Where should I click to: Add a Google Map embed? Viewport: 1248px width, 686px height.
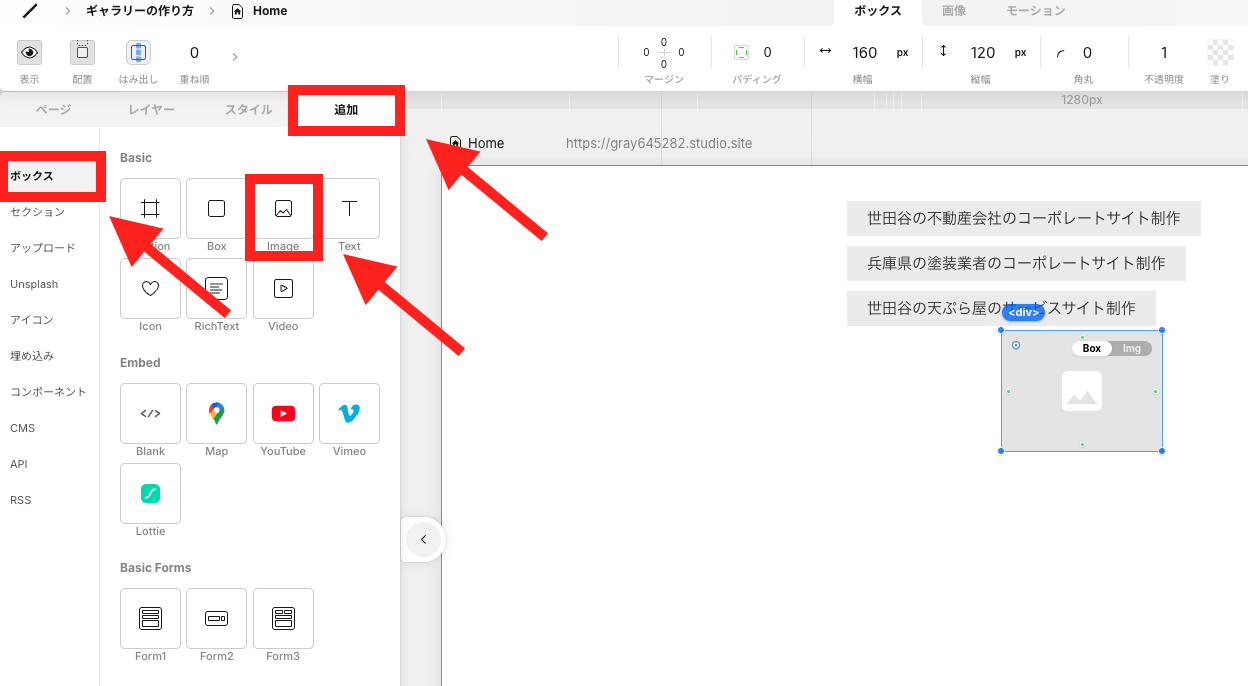217,413
